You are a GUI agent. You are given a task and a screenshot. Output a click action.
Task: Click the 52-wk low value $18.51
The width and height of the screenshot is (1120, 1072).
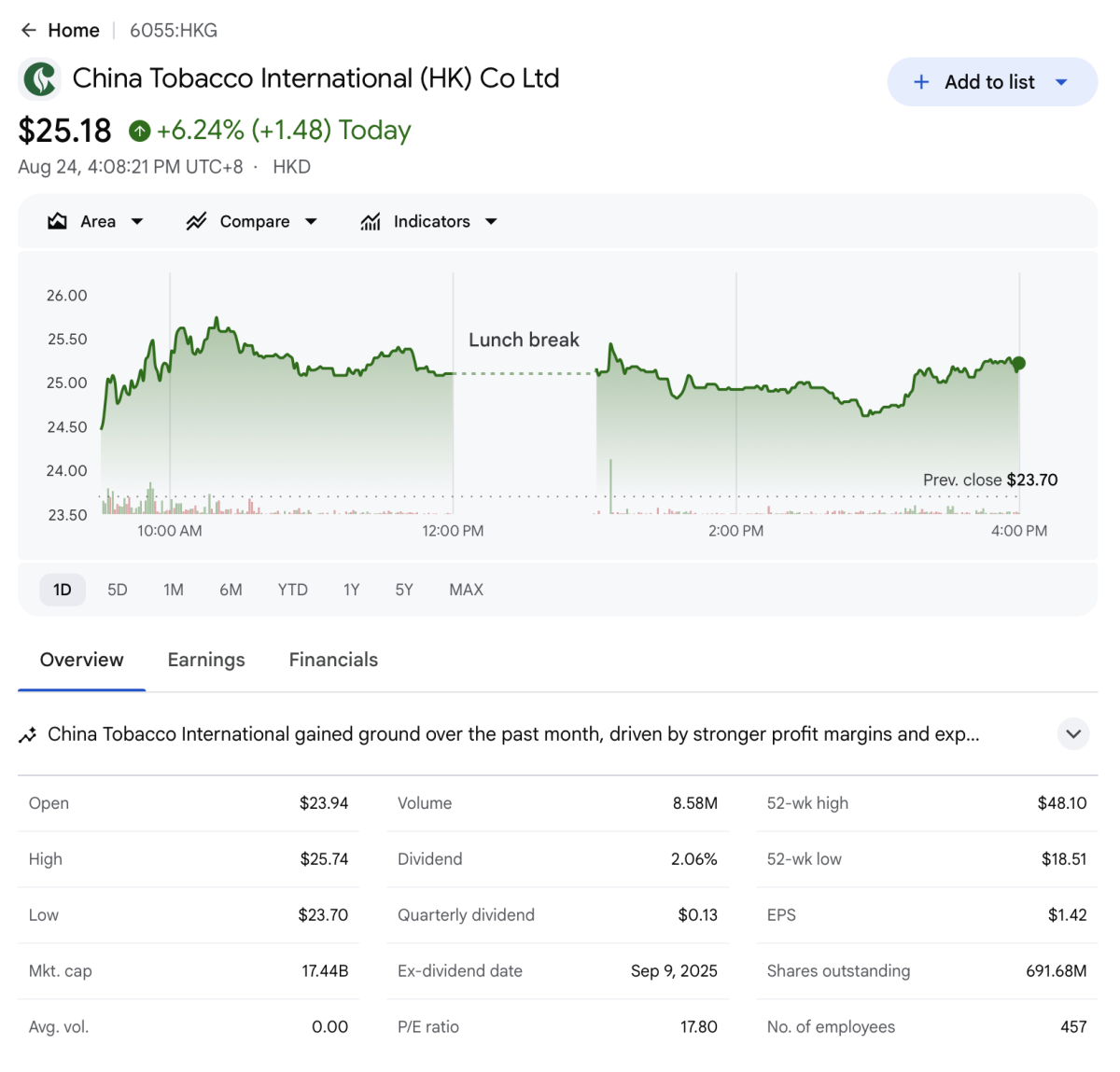pos(1064,859)
